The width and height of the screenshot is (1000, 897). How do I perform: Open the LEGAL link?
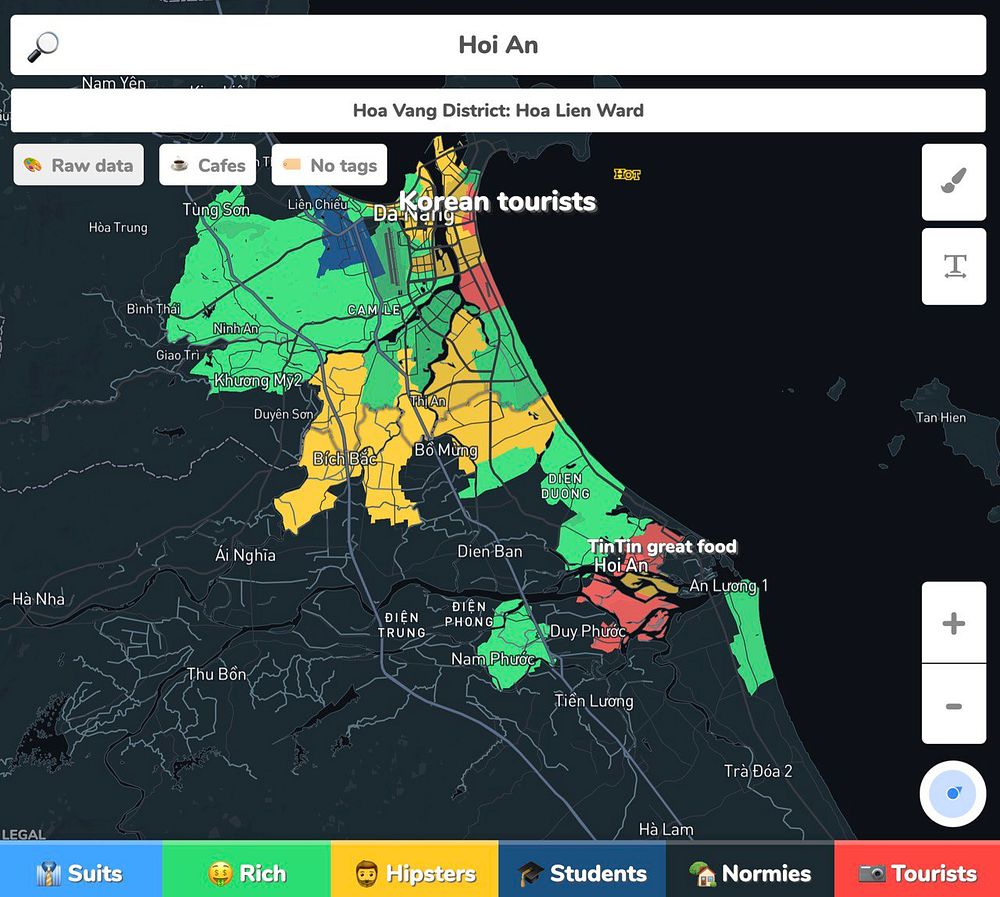(24, 834)
